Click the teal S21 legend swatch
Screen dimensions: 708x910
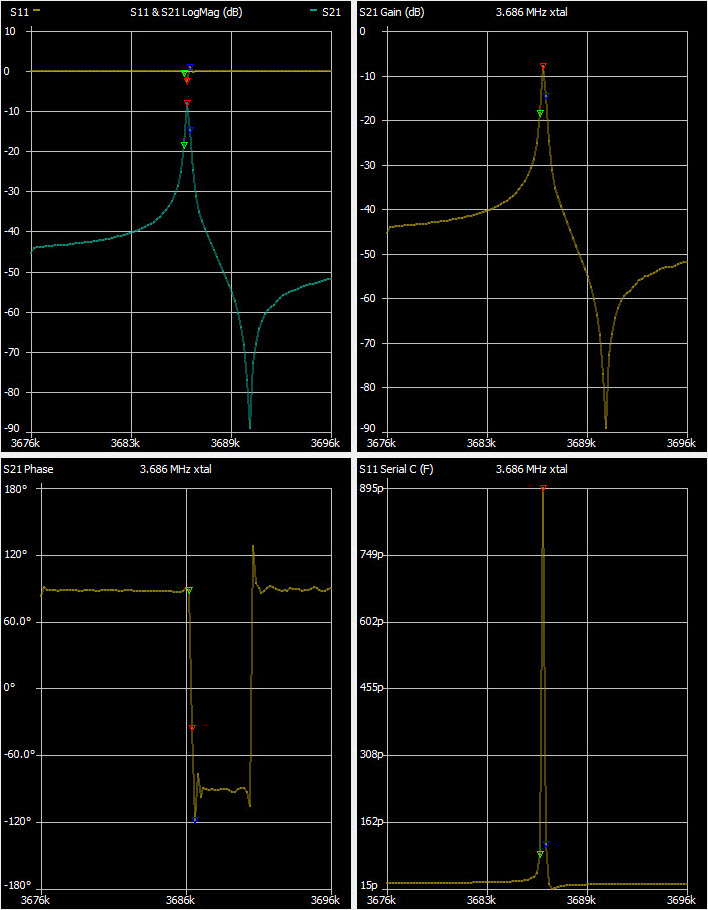314,10
